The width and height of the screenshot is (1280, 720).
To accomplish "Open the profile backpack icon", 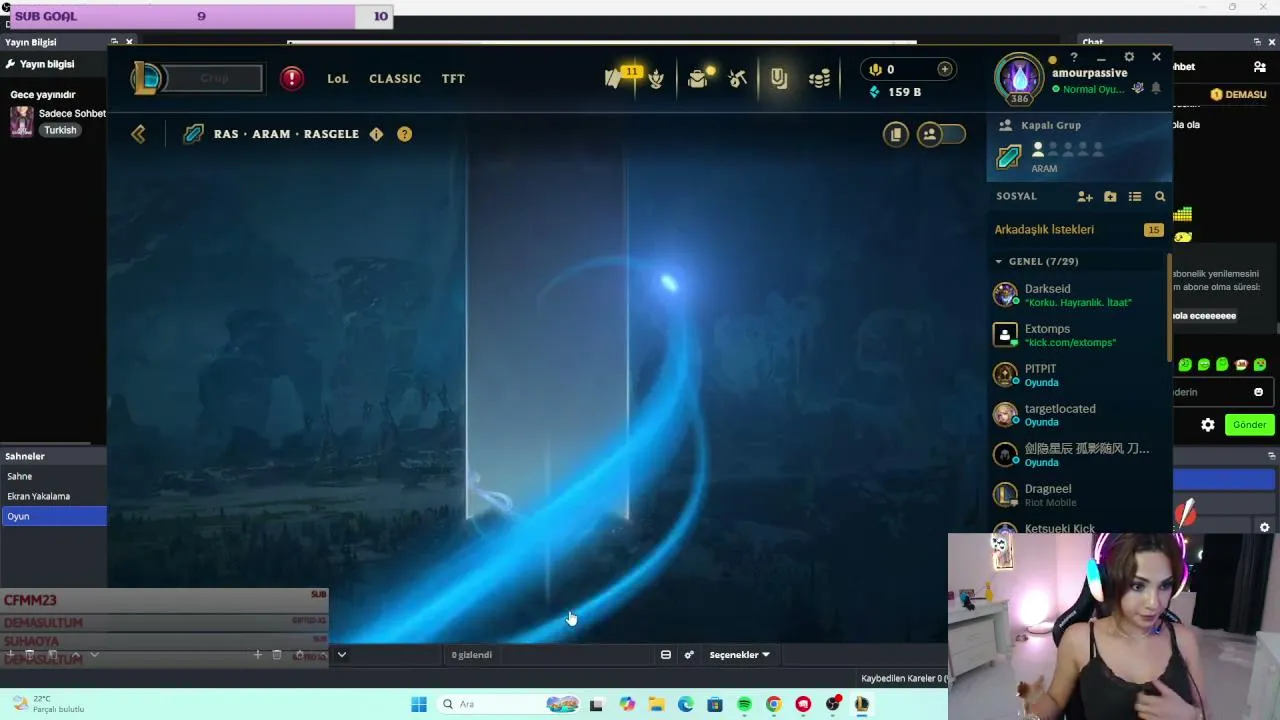I will [x=698, y=78].
